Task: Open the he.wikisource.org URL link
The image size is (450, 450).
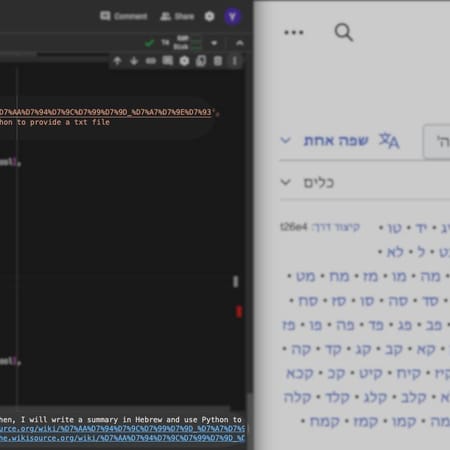Action: 122,438
